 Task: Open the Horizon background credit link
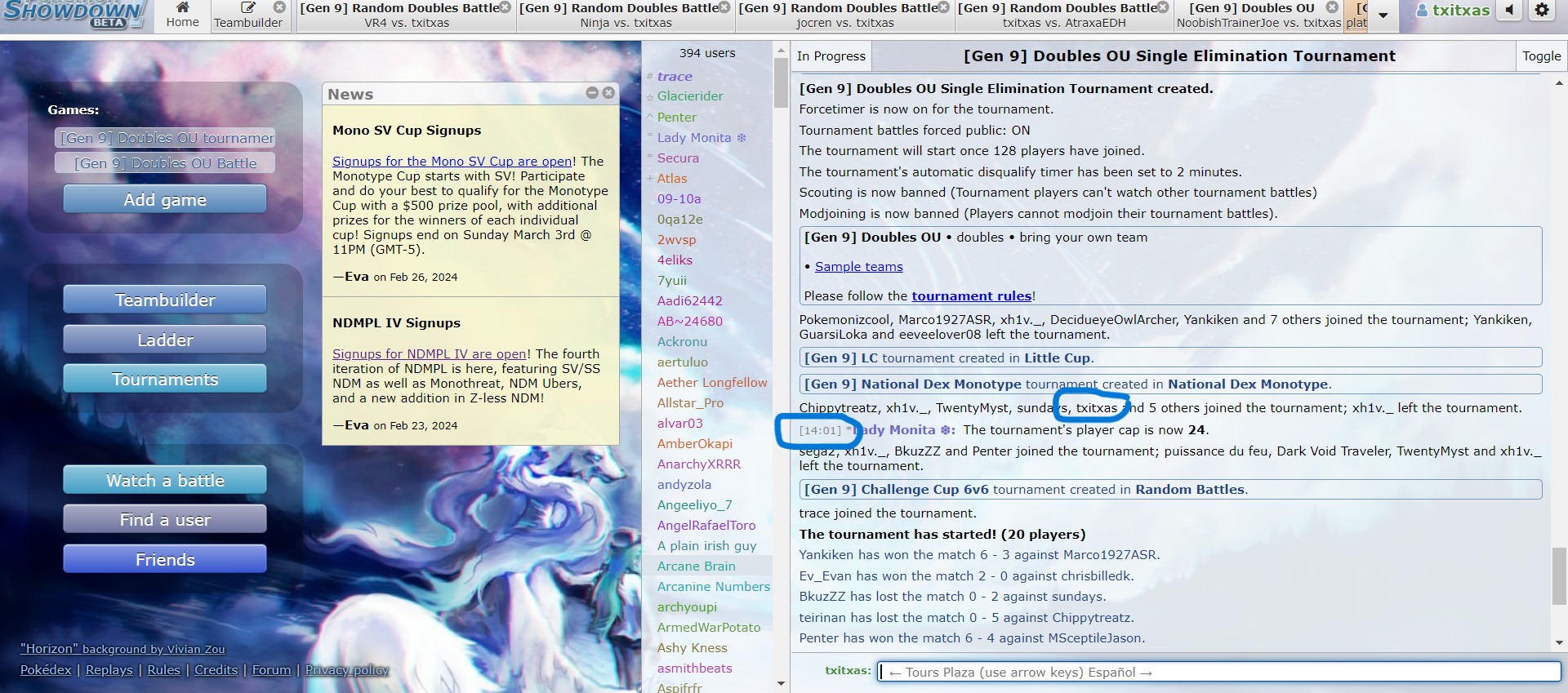pyautogui.click(x=122, y=649)
